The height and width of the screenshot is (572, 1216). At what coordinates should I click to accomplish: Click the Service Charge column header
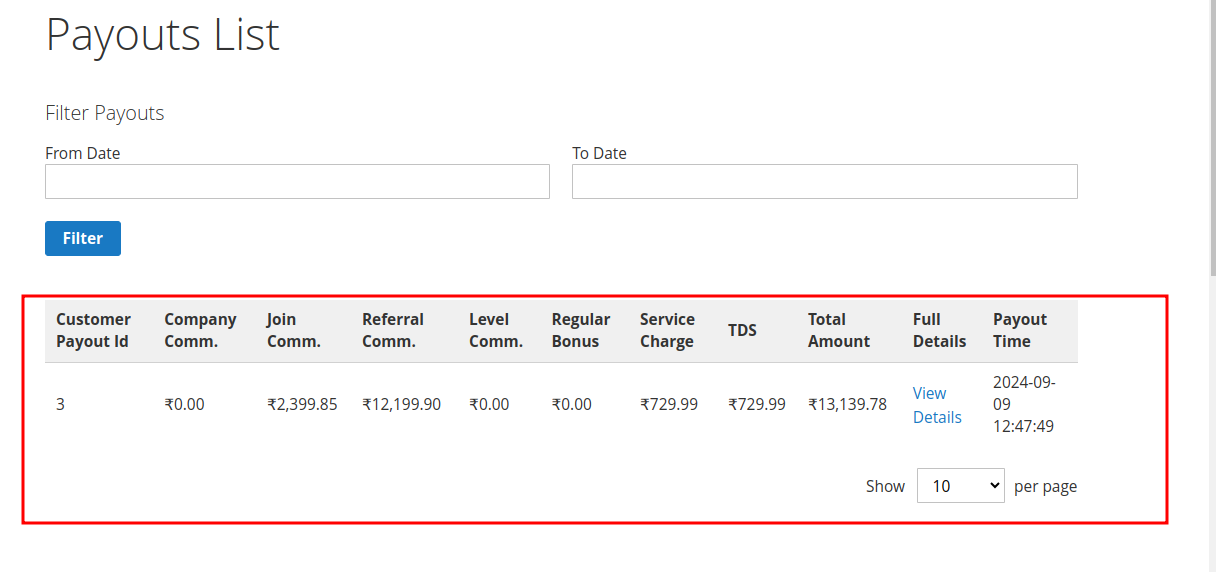click(667, 330)
